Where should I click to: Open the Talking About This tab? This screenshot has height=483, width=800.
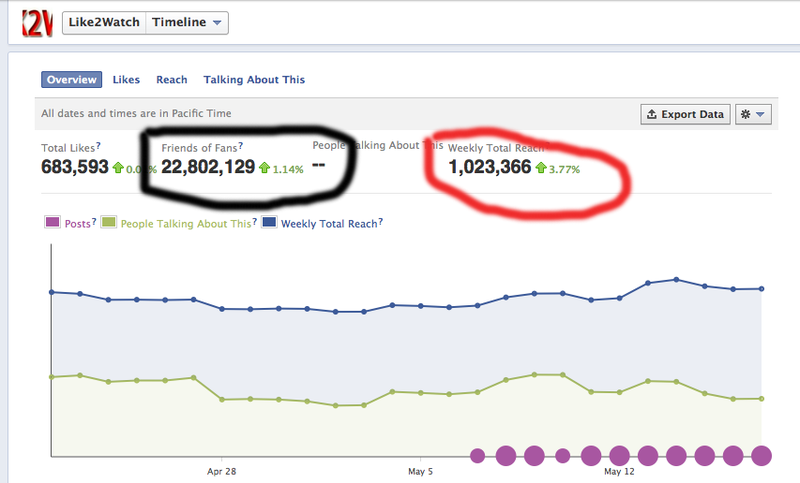pos(254,79)
